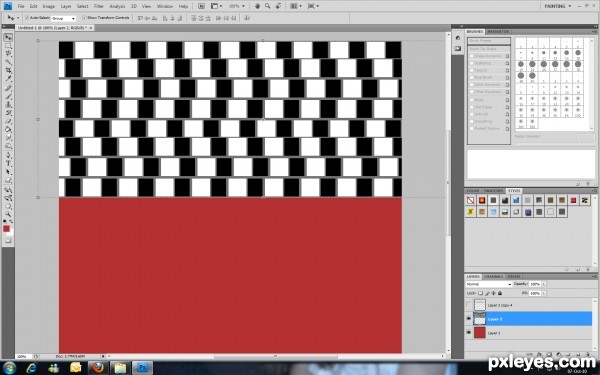Open the PAINTING workspace dropdown

pyautogui.click(x=558, y=6)
